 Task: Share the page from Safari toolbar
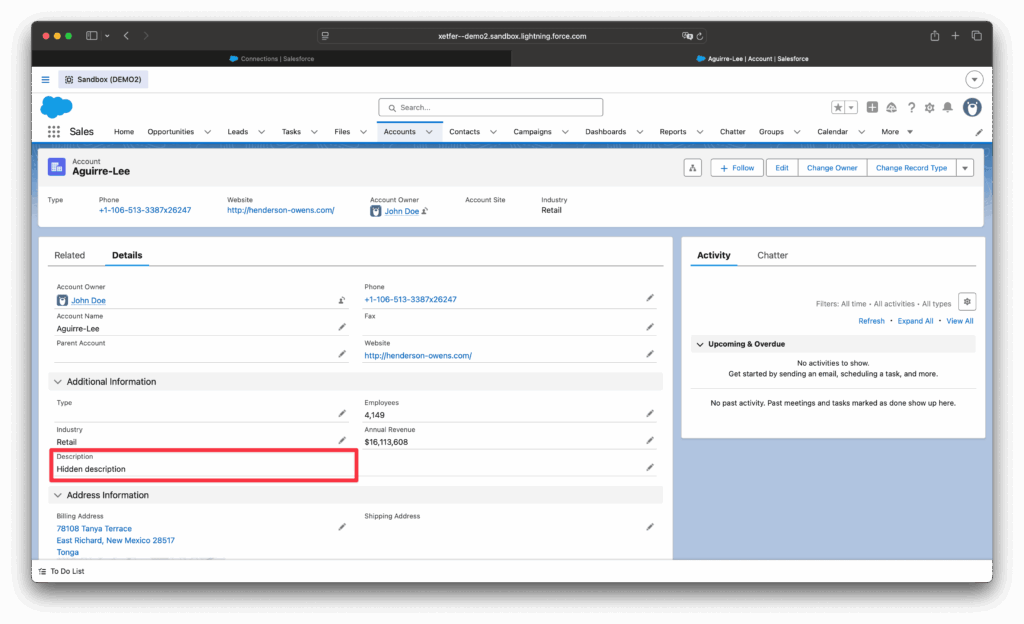[935, 36]
